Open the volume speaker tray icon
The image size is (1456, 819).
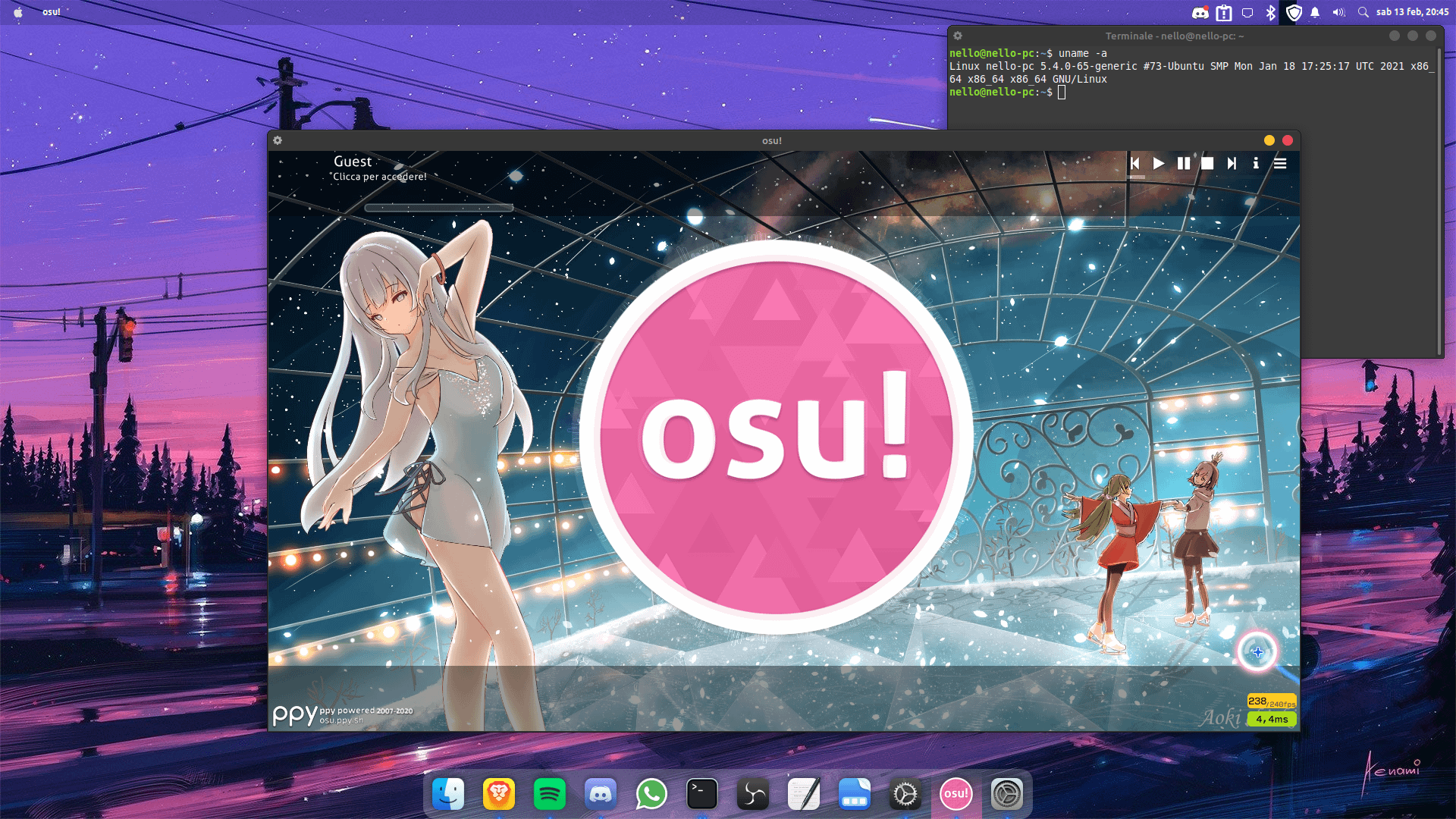tap(1338, 12)
